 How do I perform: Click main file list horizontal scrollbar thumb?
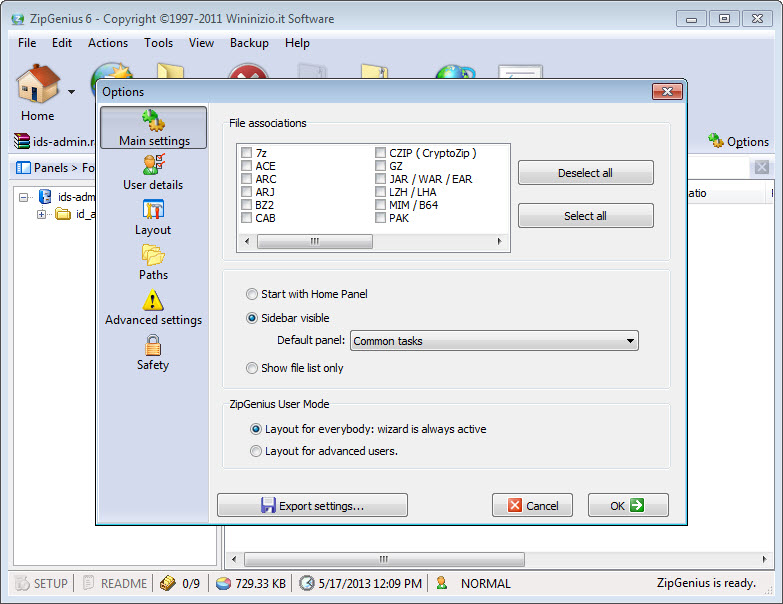click(384, 559)
